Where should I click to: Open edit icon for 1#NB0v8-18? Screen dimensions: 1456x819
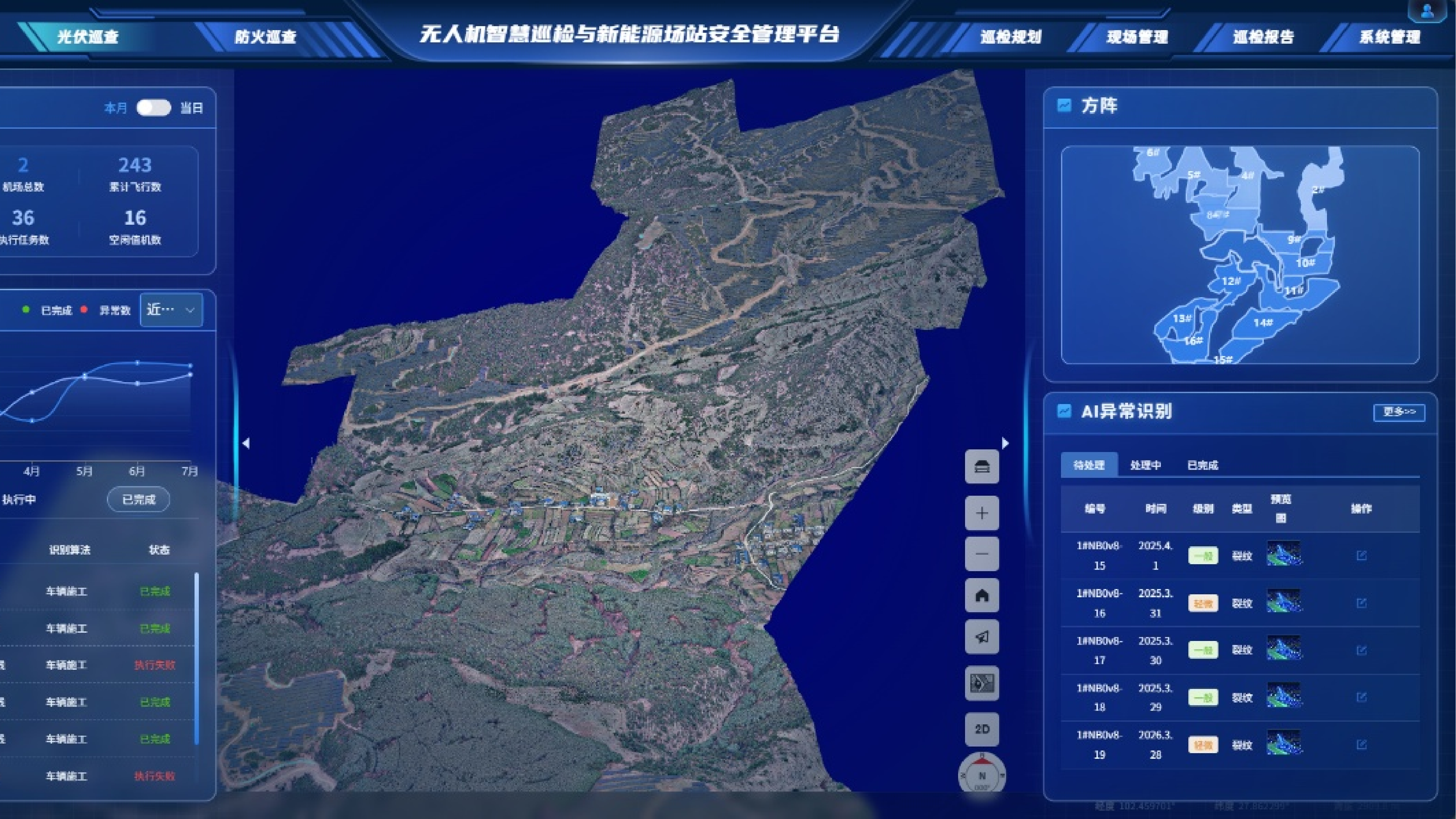point(1361,697)
